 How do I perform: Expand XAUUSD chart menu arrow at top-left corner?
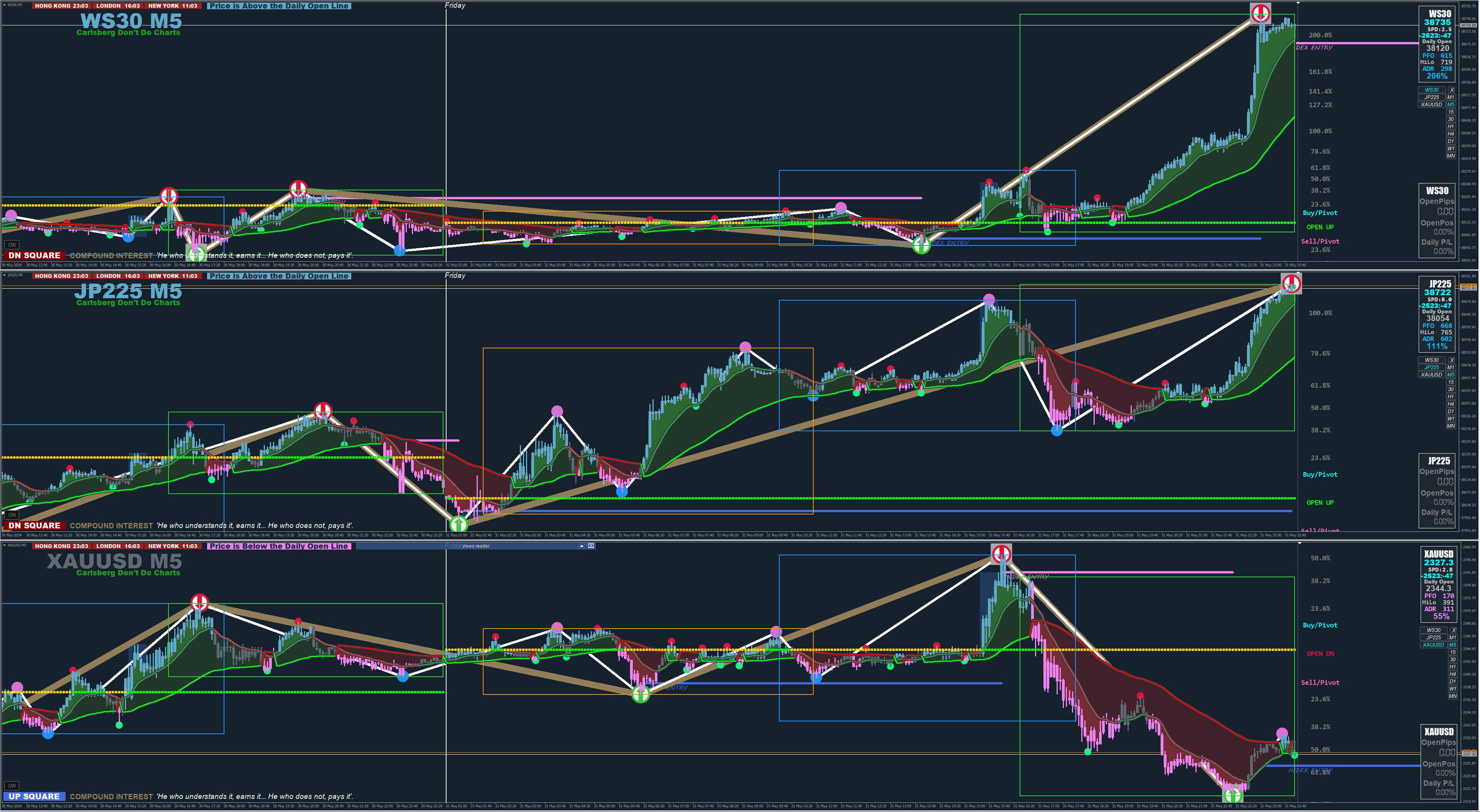[x=4, y=546]
